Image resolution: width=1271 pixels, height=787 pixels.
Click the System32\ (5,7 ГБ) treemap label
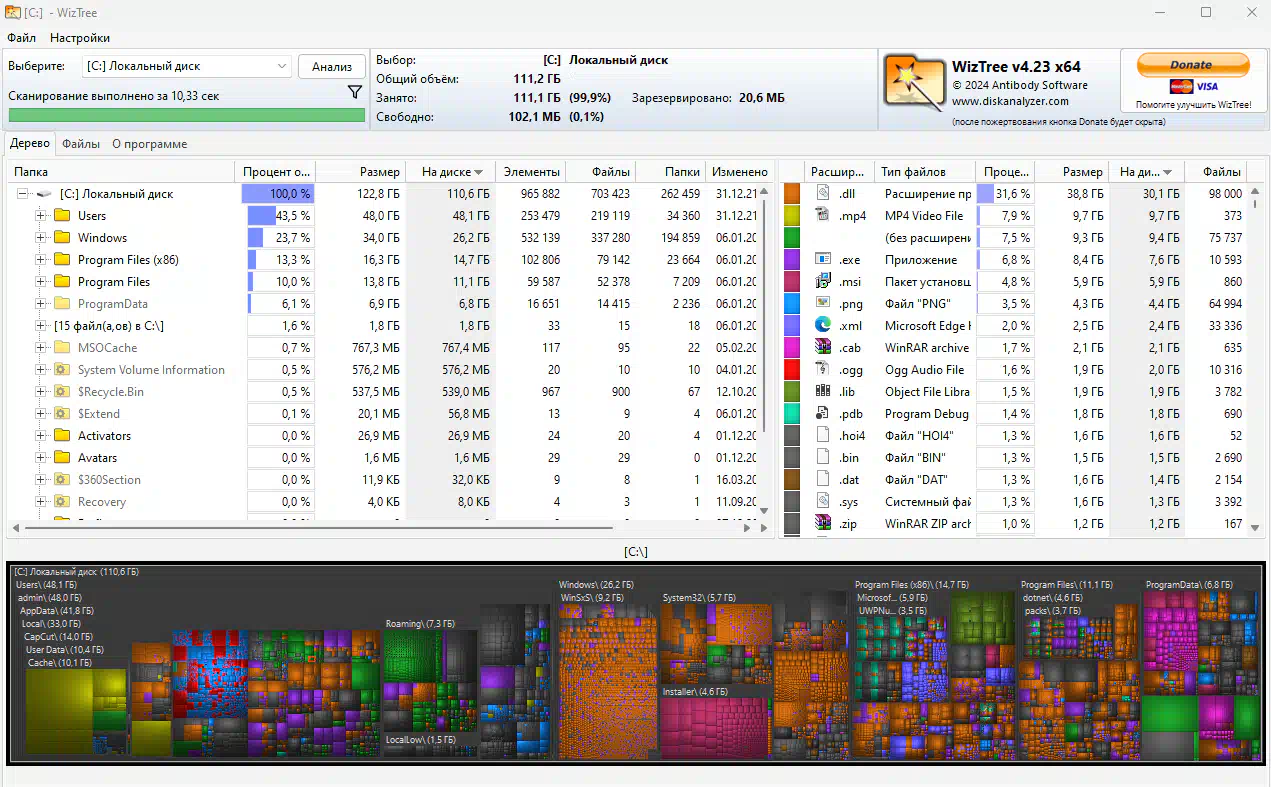click(697, 598)
